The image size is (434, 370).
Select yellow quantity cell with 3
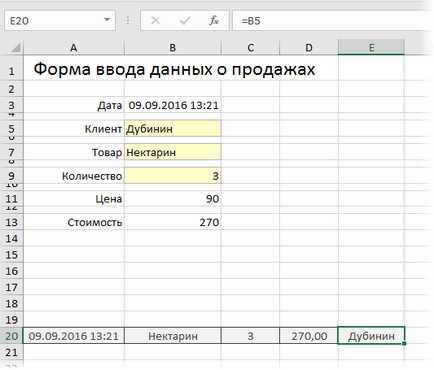tap(173, 176)
